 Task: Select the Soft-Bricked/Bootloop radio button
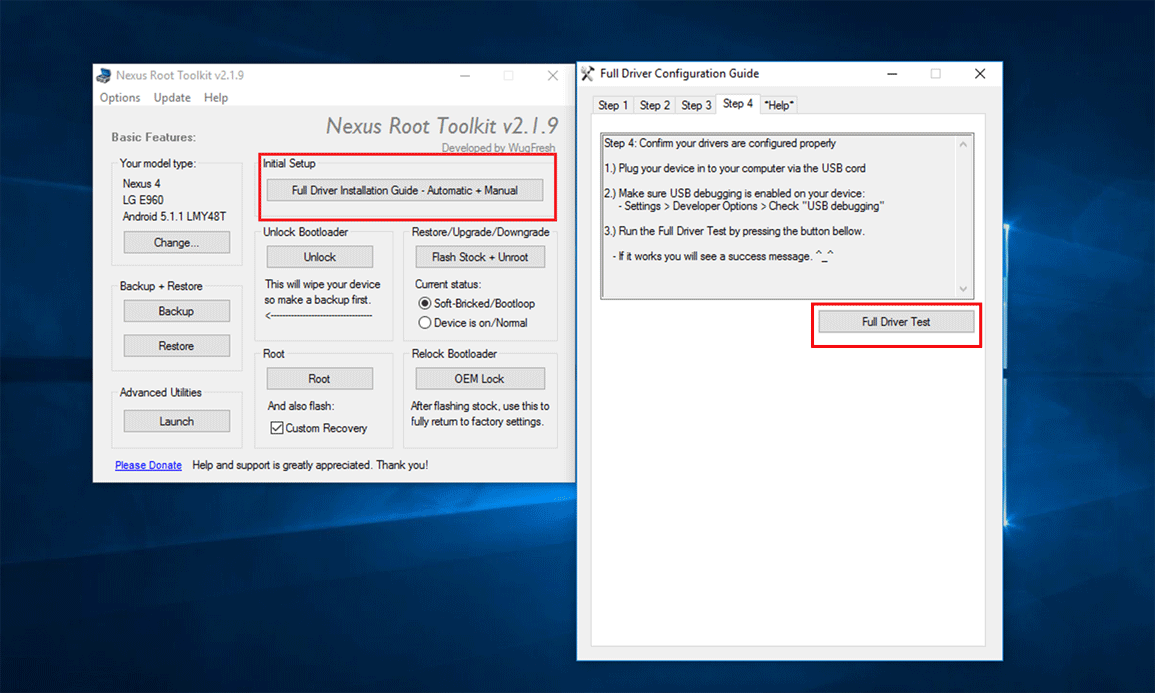425,303
